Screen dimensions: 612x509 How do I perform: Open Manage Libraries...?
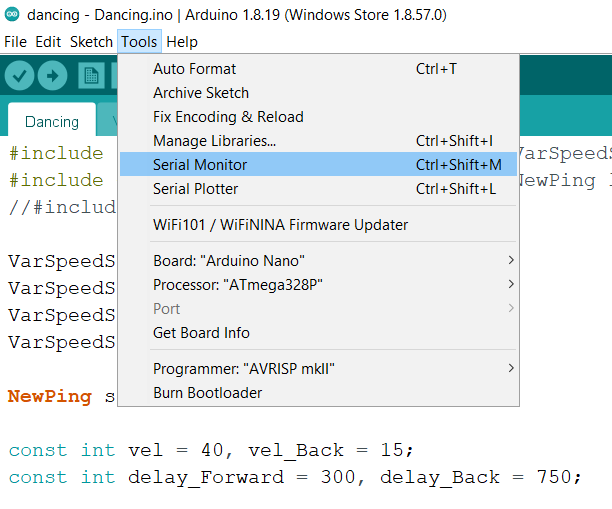tap(318, 141)
